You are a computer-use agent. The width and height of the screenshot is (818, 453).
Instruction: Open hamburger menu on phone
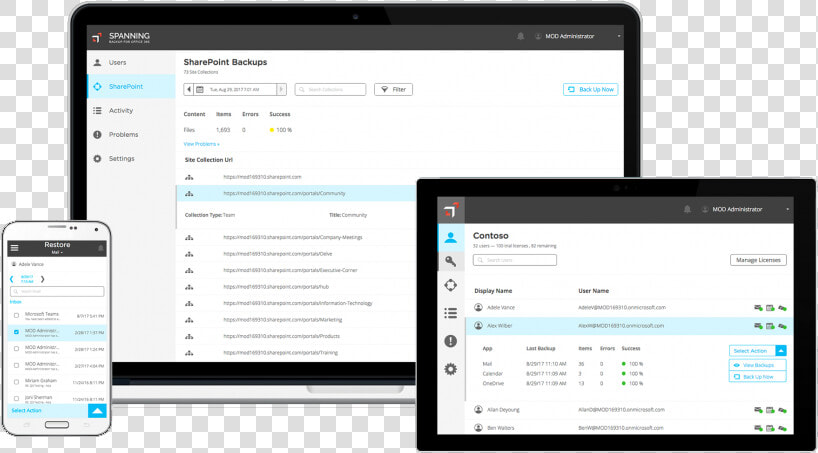14,248
